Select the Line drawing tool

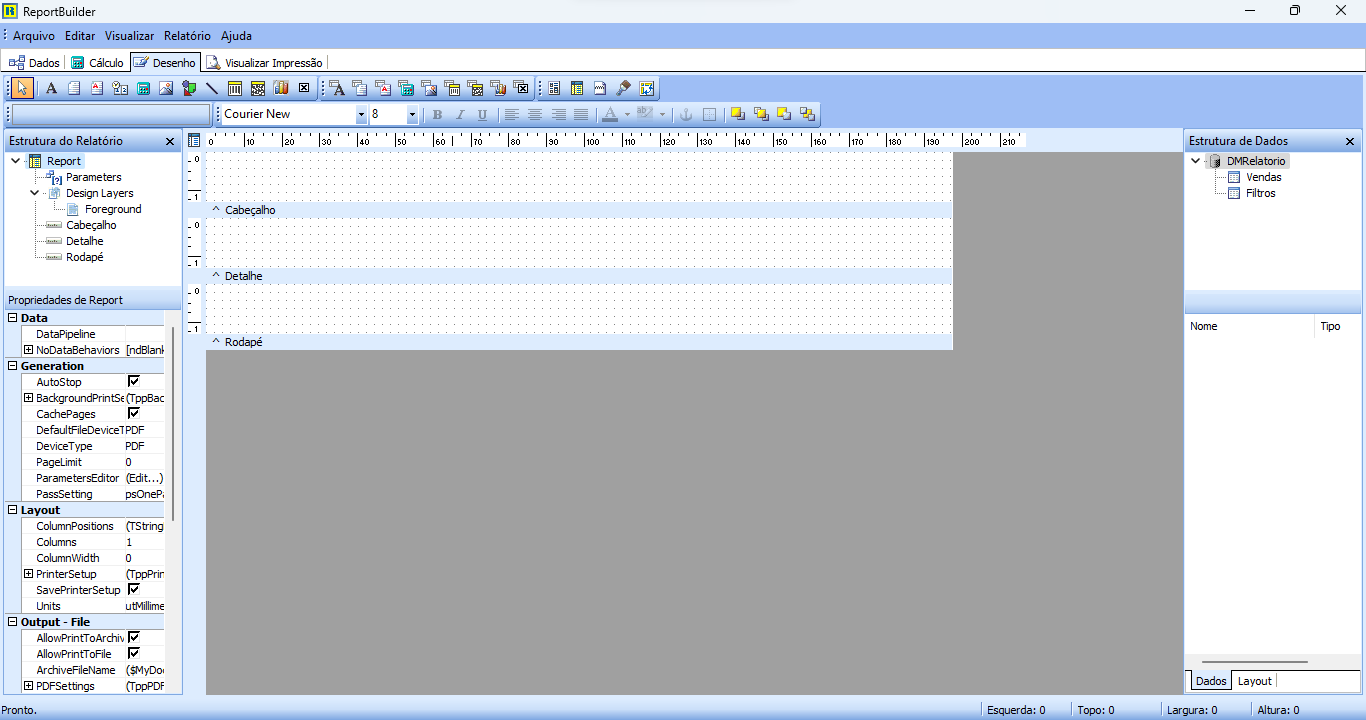tap(212, 88)
